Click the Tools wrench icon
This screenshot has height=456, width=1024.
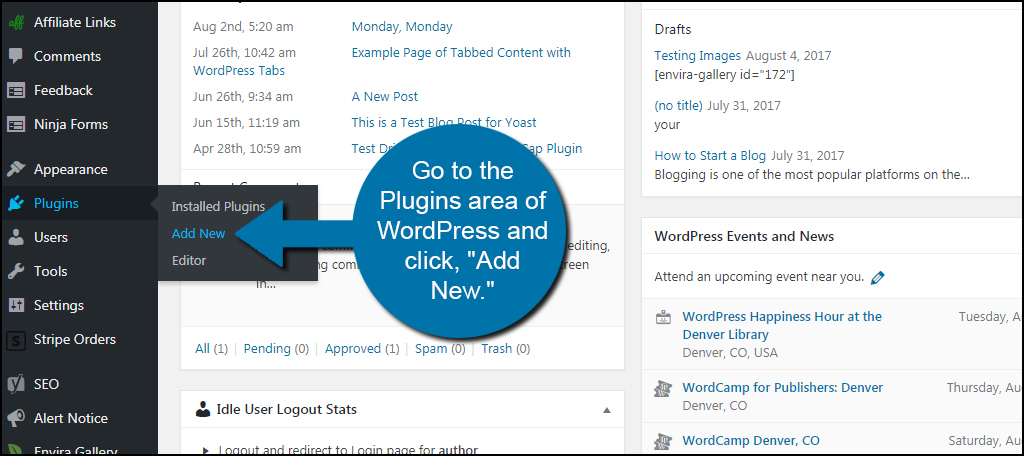[x=16, y=271]
